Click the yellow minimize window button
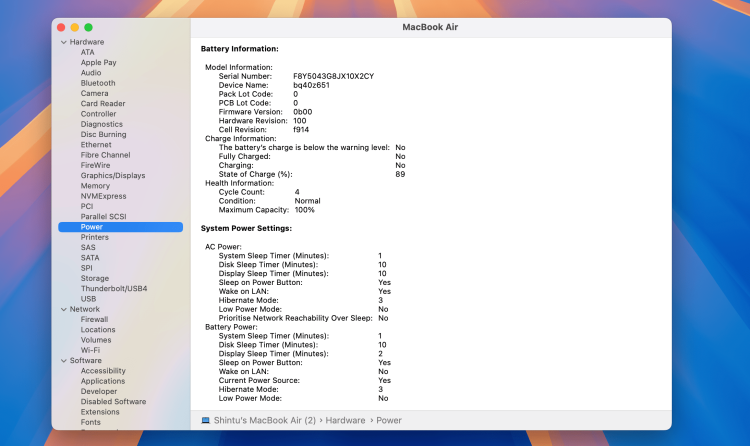750x446 pixels. (75, 28)
